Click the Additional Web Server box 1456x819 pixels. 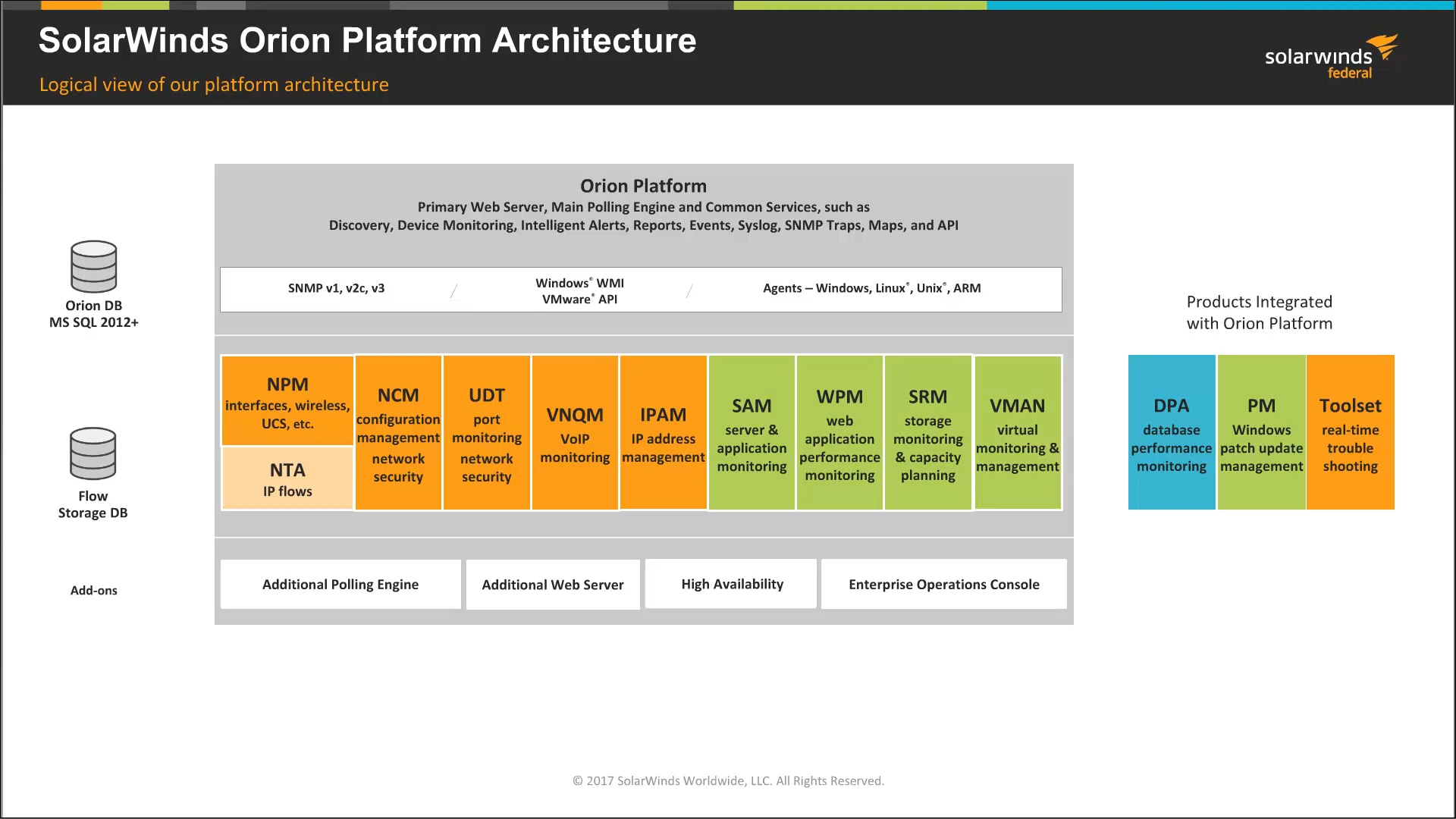pos(553,585)
